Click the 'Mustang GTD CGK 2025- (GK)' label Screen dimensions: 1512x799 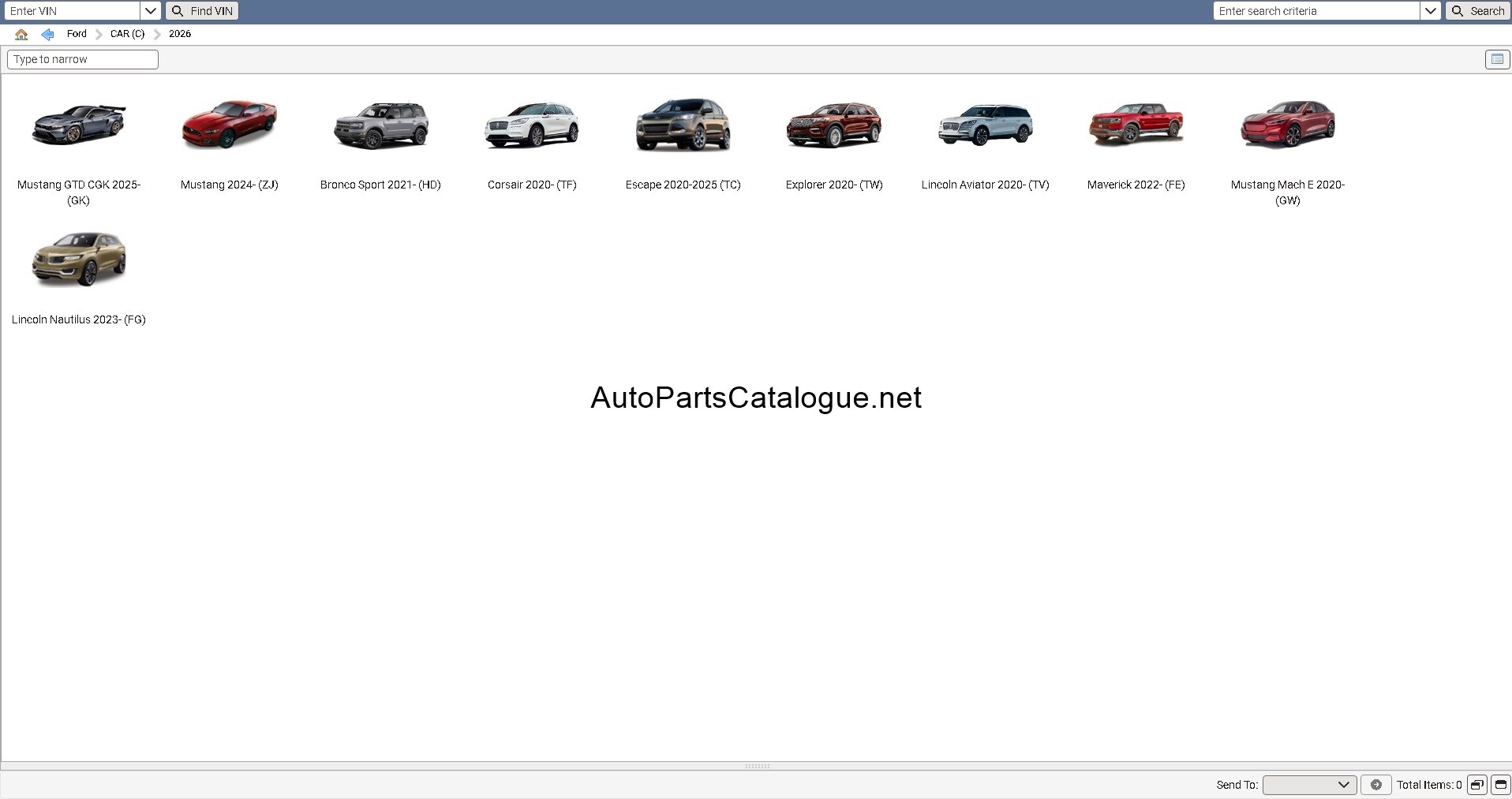point(79,192)
